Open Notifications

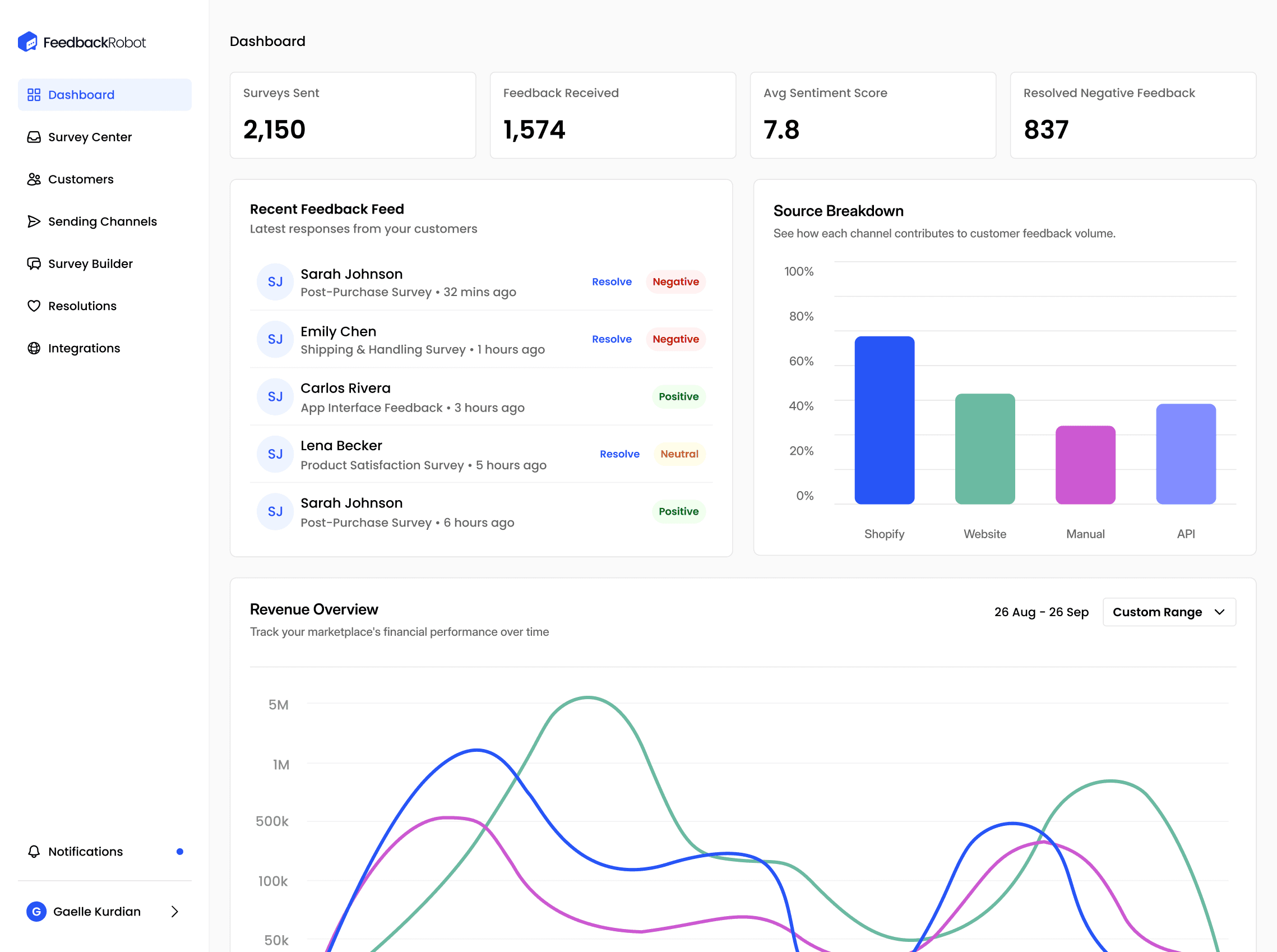[104, 852]
